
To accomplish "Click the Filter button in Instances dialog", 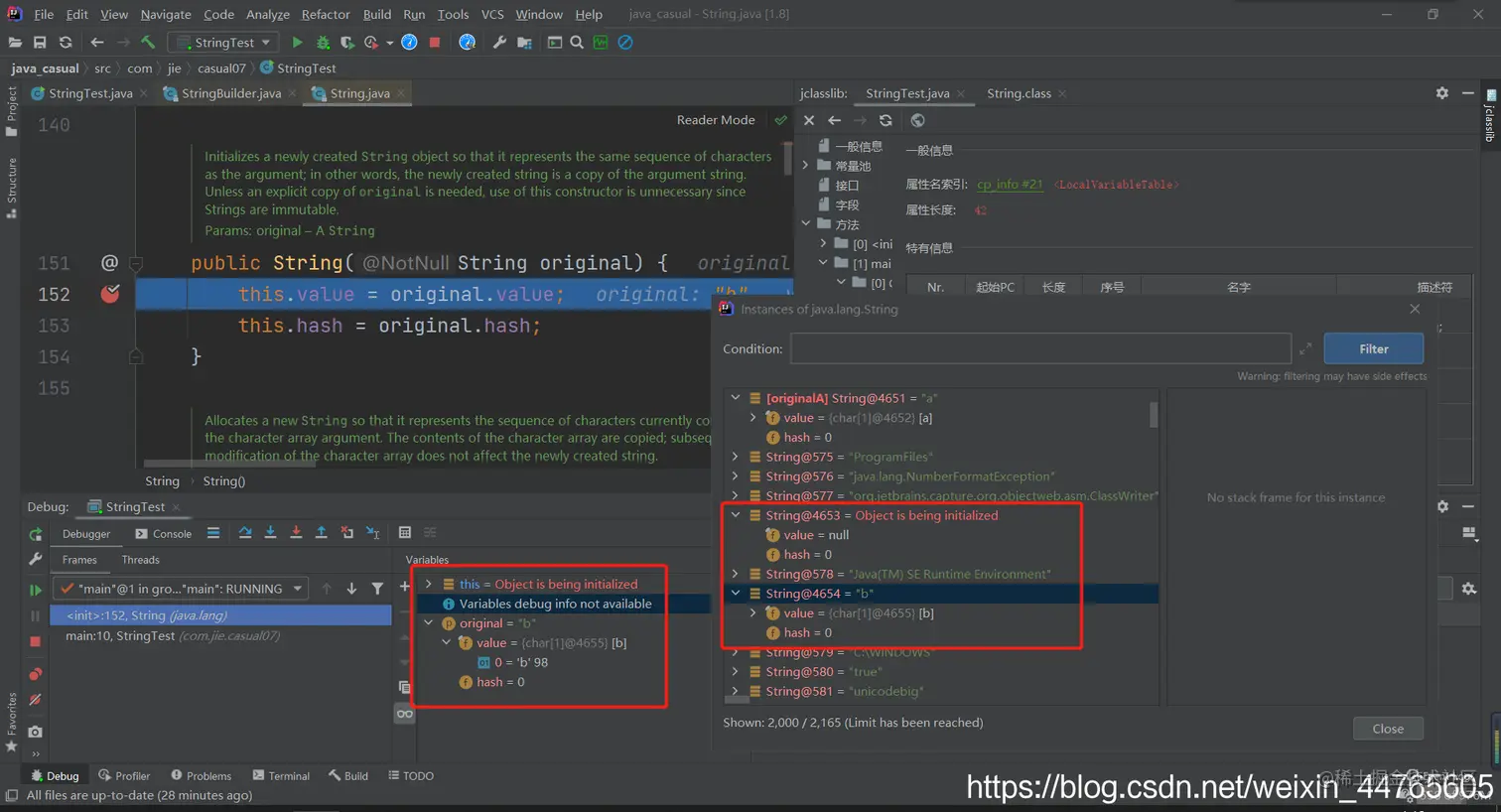I will click(1374, 349).
